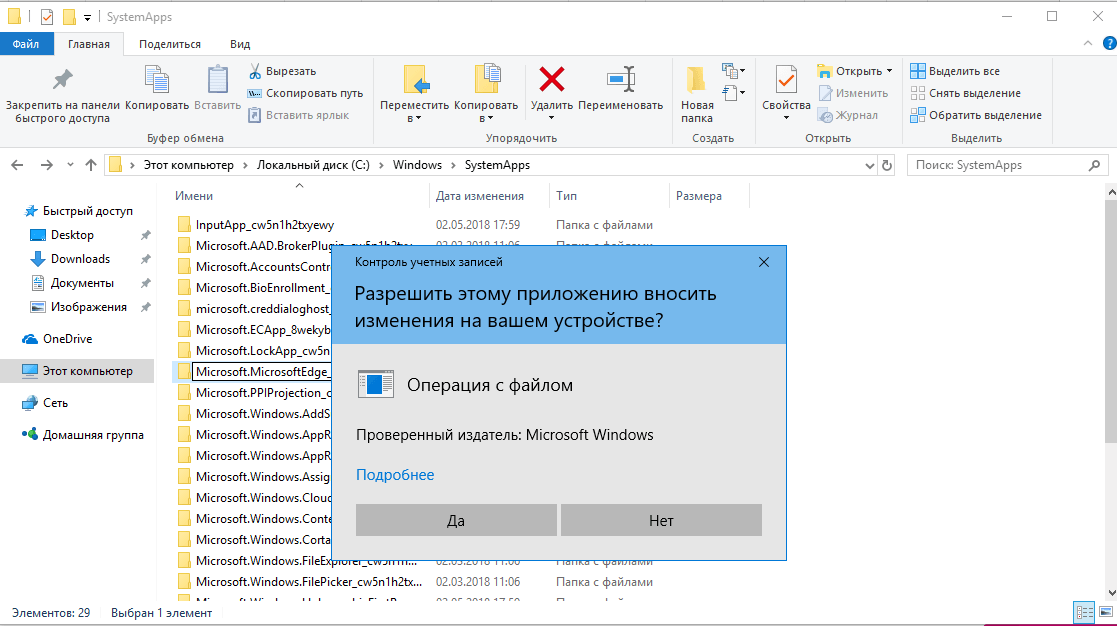The width and height of the screenshot is (1117, 626).
Task: Click Выделить все
Action: click(955, 71)
